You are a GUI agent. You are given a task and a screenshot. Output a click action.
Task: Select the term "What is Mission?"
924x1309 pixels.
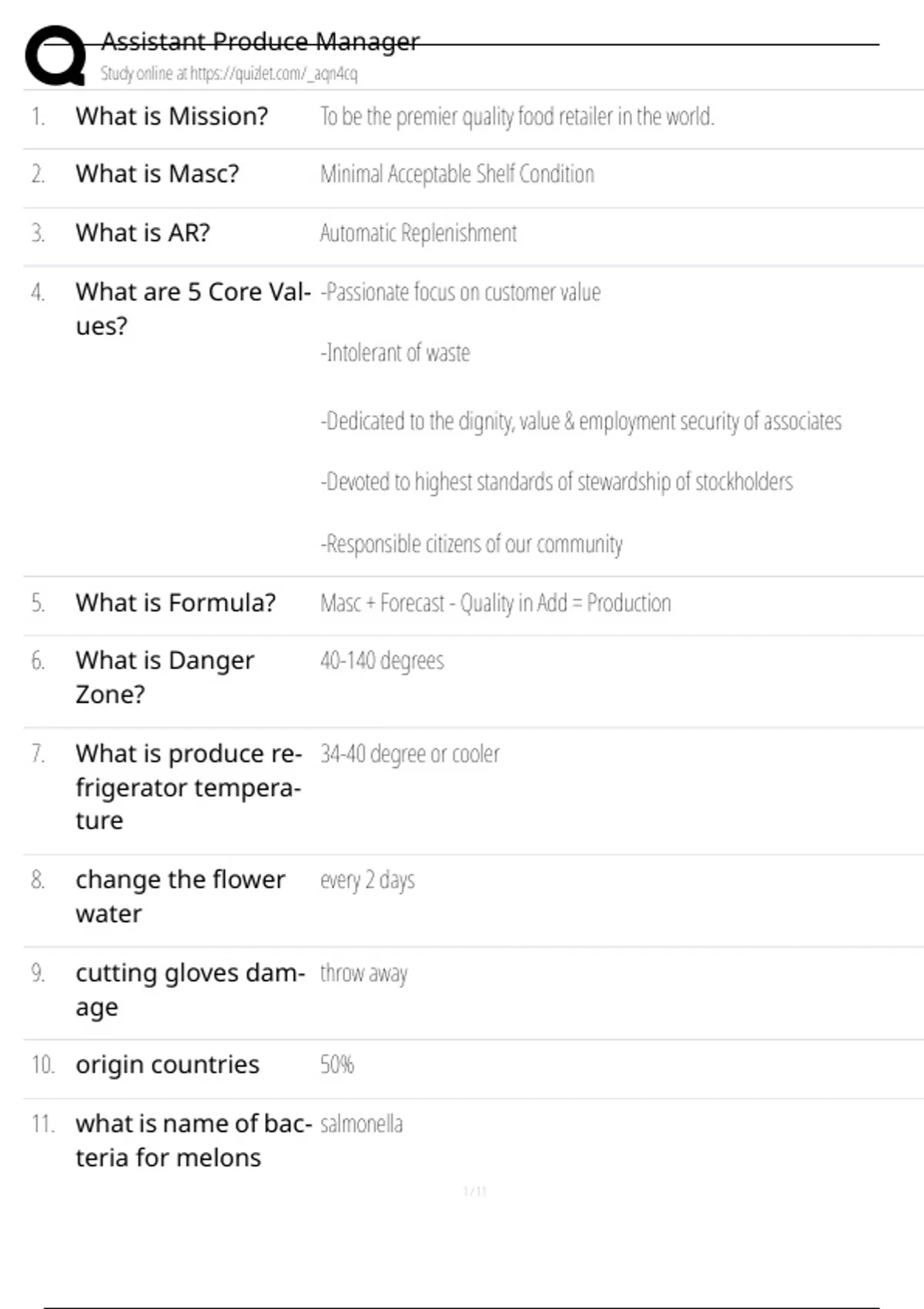pyautogui.click(x=172, y=116)
